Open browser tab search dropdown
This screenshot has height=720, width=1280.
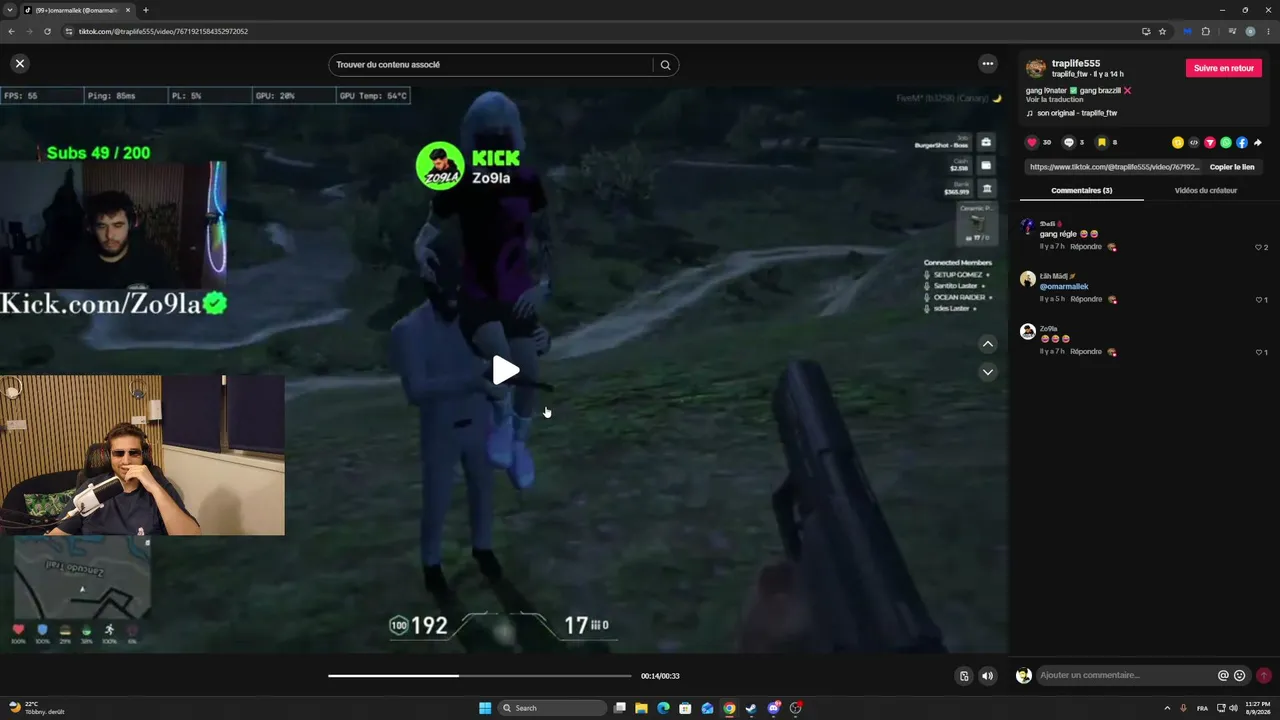9,10
